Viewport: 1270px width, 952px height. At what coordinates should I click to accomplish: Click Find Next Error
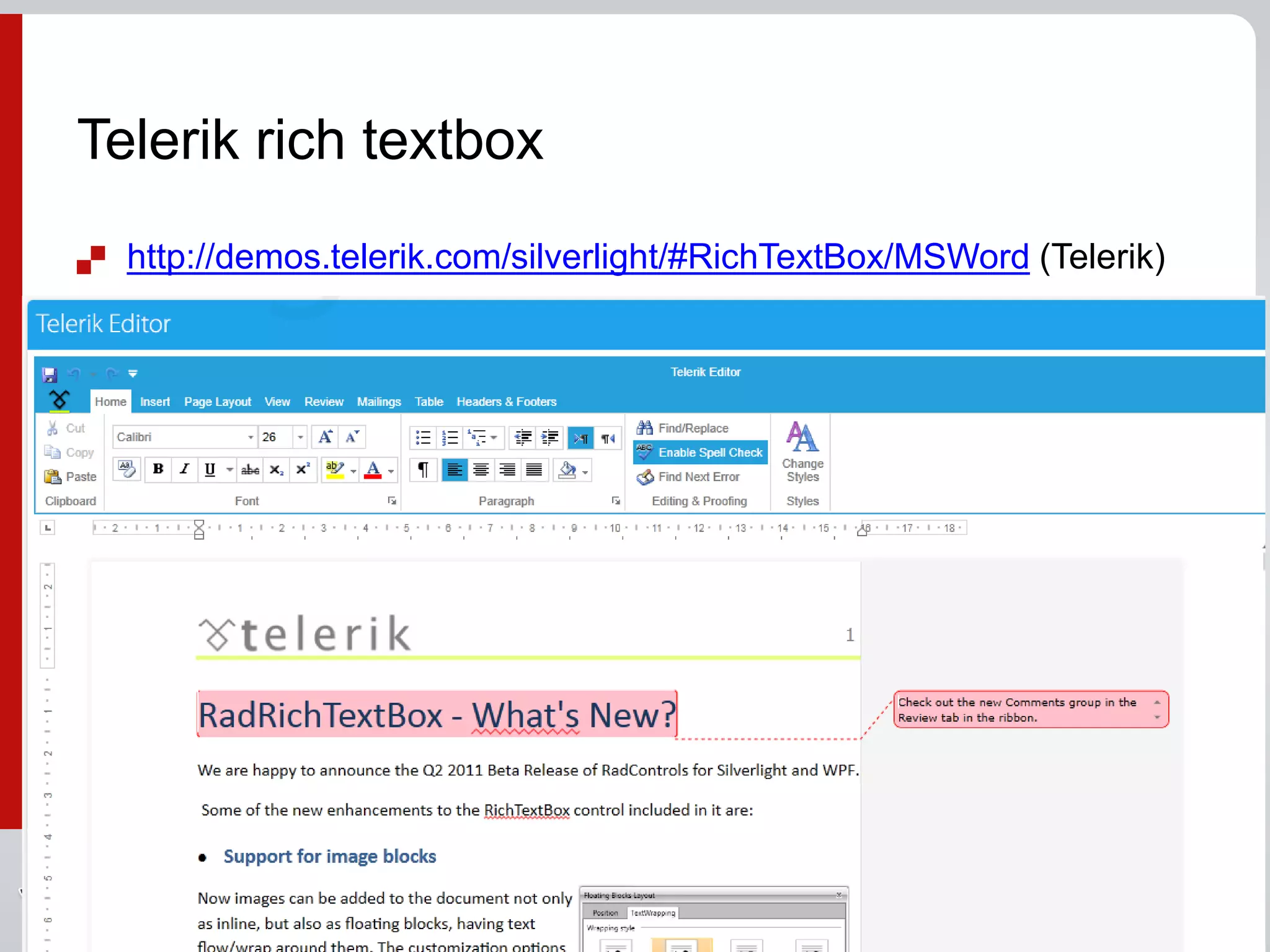coord(688,477)
